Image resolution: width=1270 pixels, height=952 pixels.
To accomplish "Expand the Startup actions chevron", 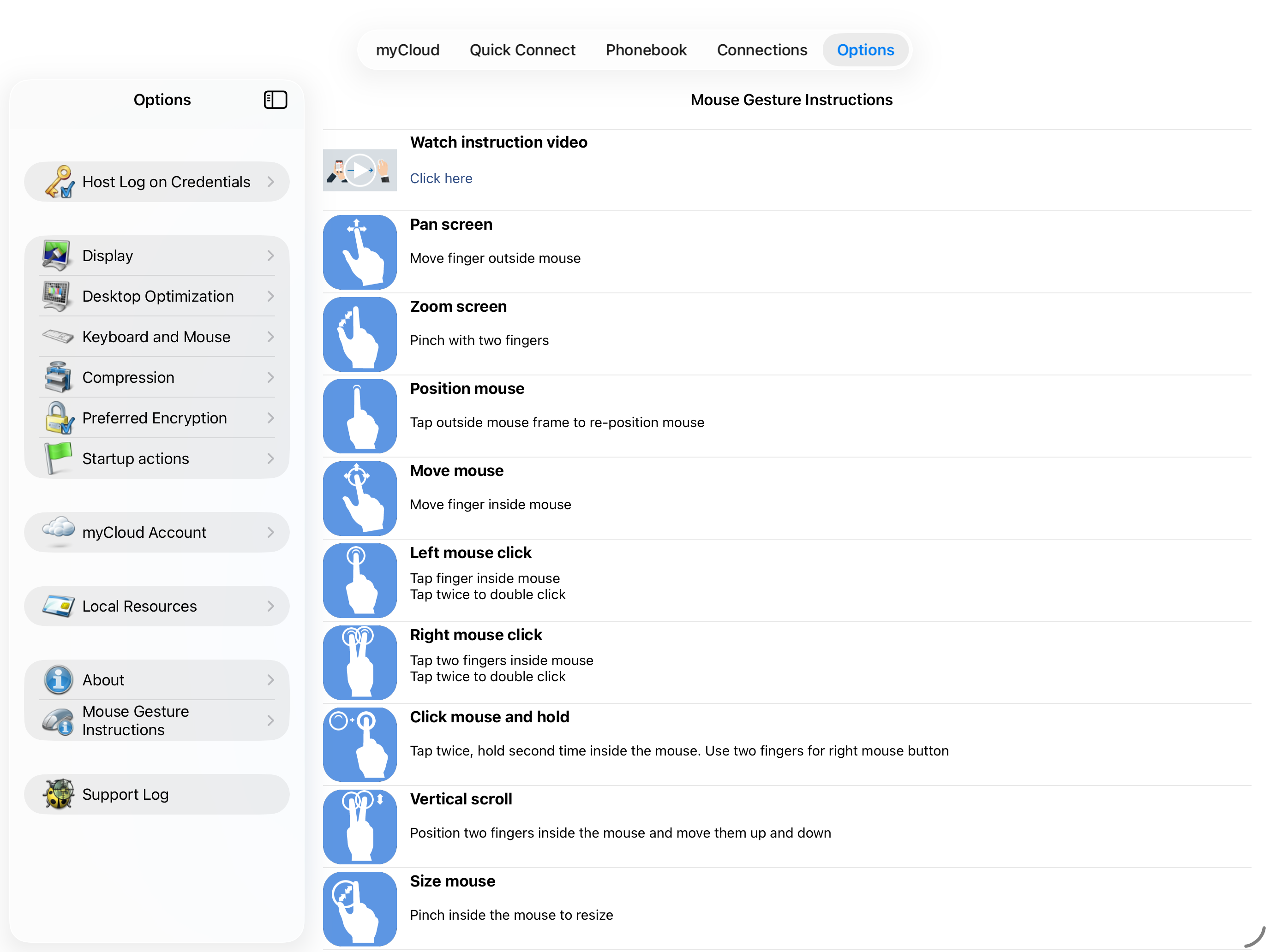I will [x=271, y=458].
